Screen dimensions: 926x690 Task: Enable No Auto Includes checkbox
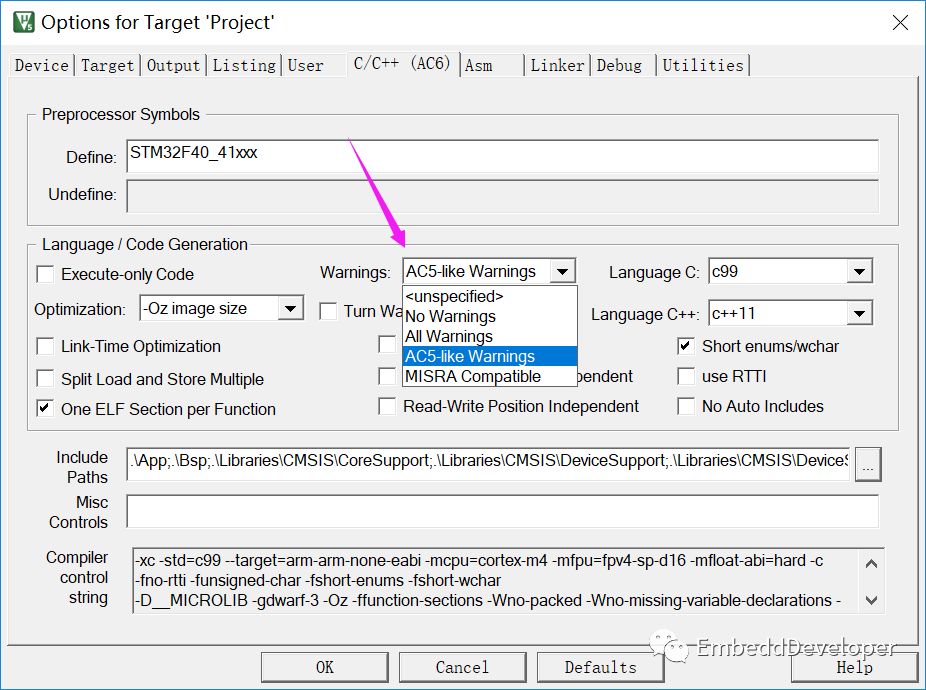(x=686, y=406)
